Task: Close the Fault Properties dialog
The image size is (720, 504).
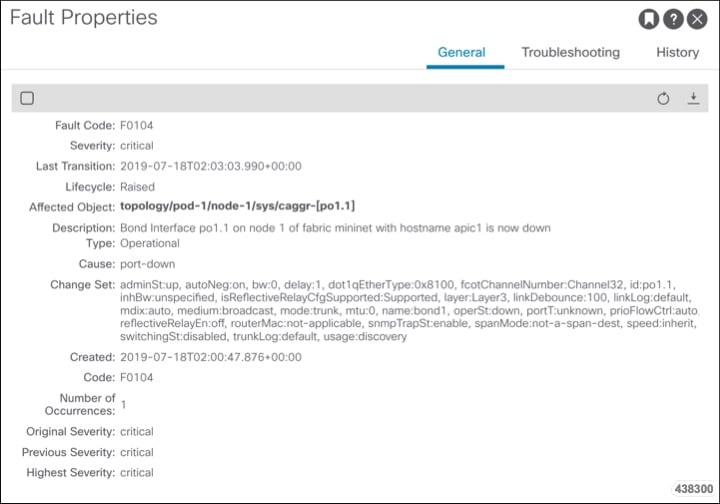Action: click(697, 19)
